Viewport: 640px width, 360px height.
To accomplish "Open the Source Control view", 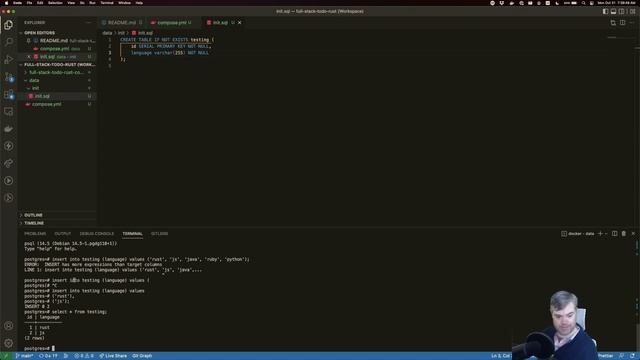I will tap(9, 77).
